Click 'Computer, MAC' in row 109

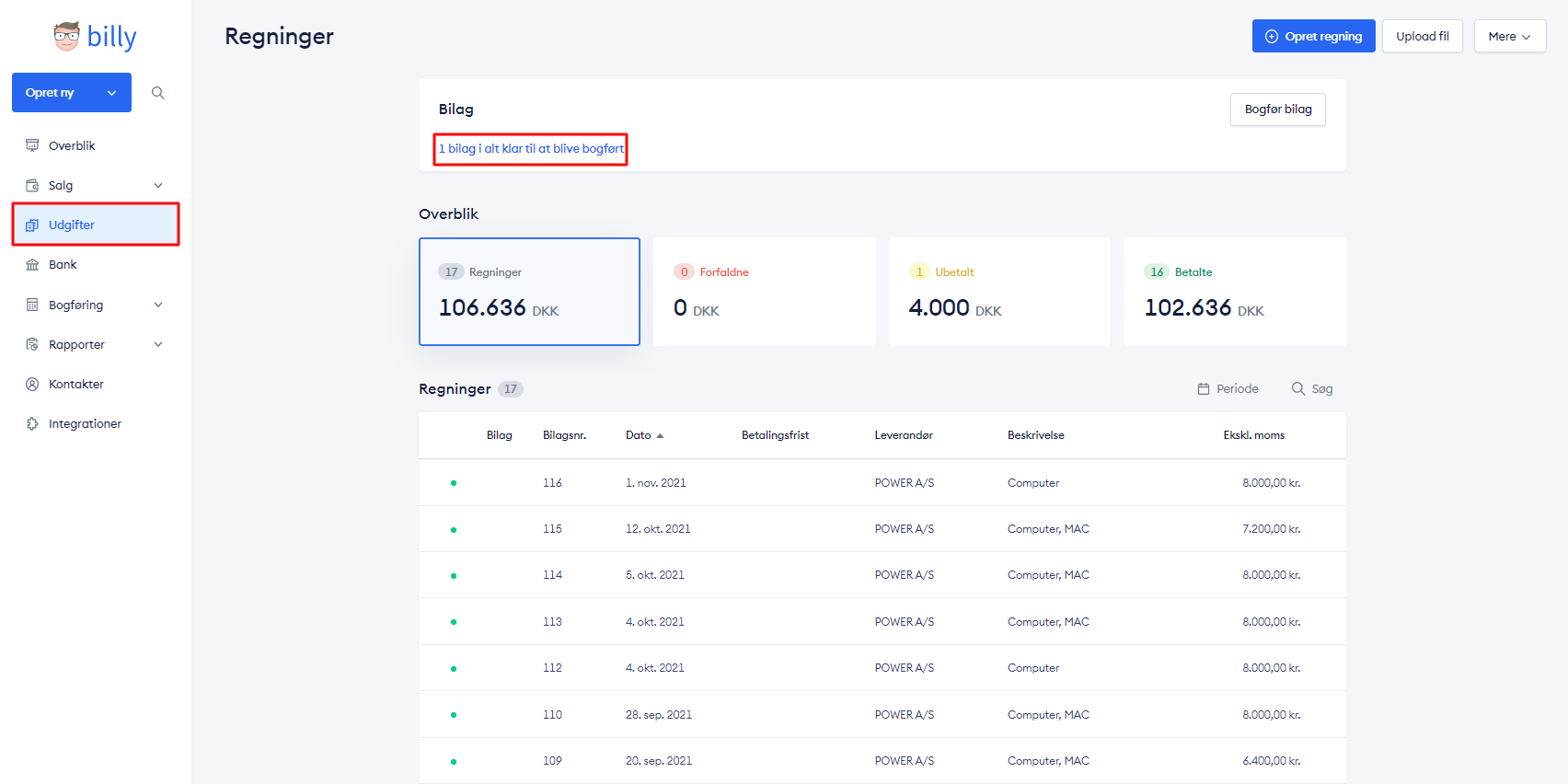click(1048, 761)
